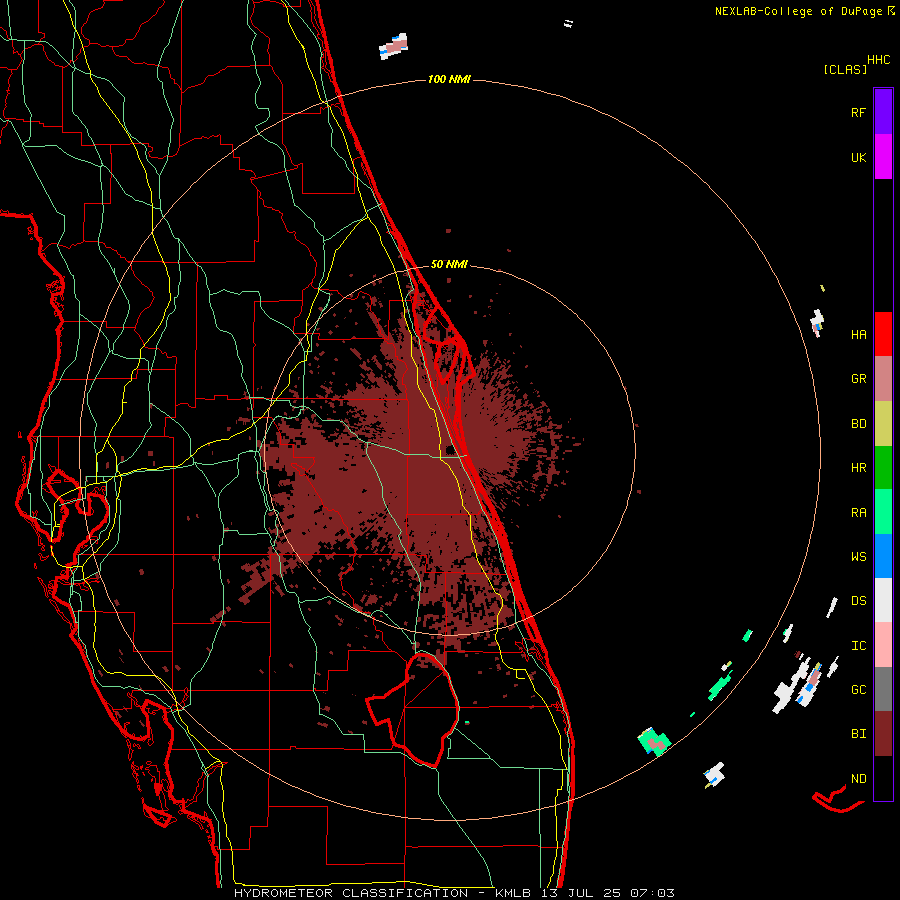Viewport: 900px width, 900px height.
Task: Pick the mint green RA legend swatch
Action: pos(883,512)
